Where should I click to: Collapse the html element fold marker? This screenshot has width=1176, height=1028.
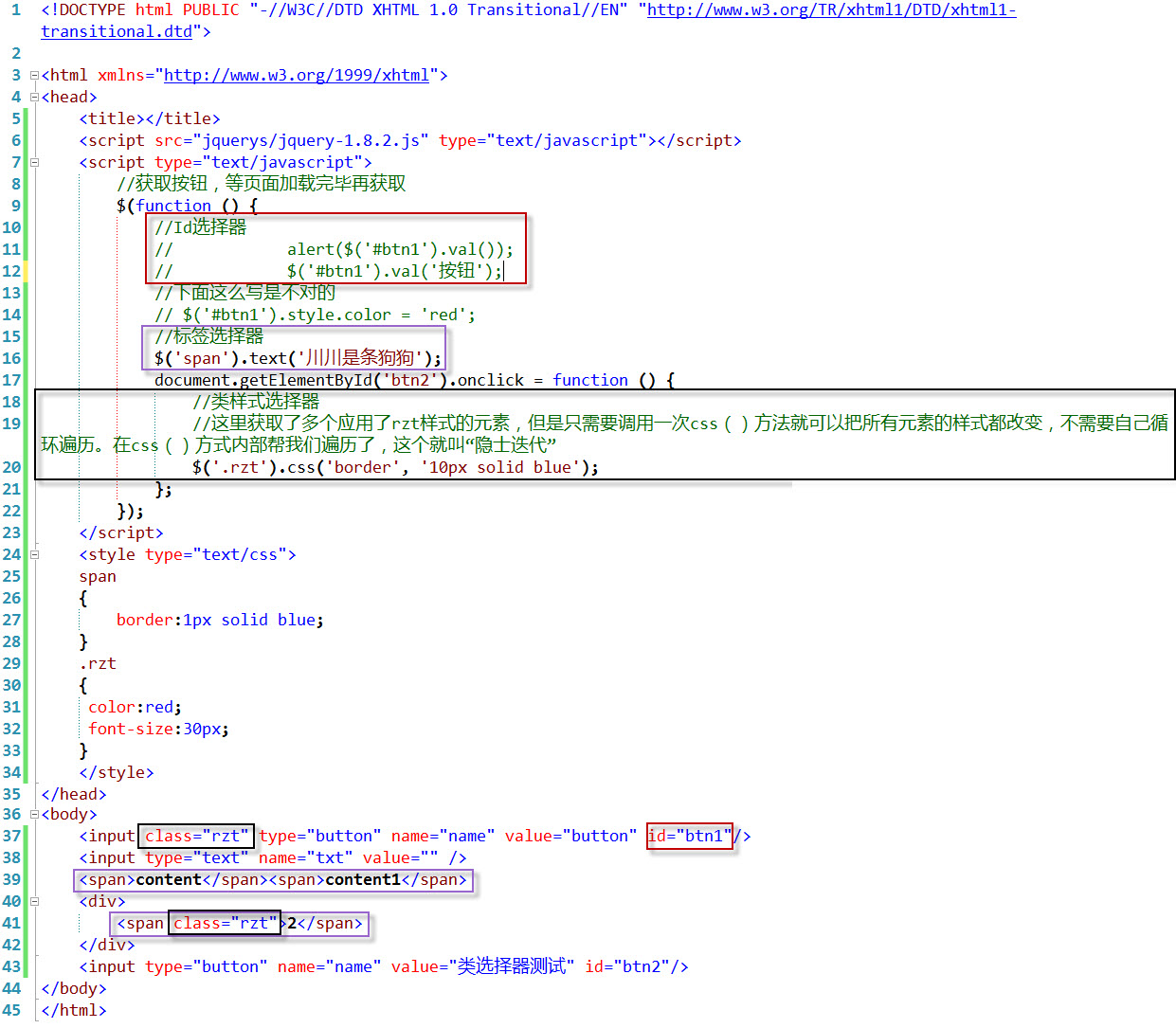(34, 75)
